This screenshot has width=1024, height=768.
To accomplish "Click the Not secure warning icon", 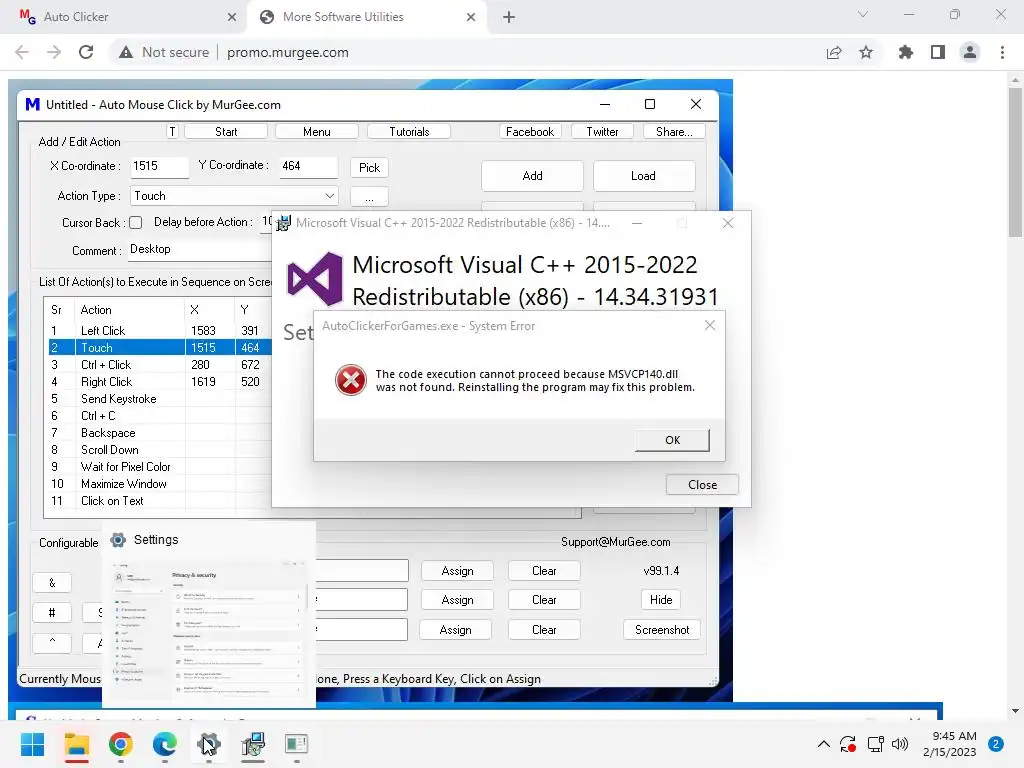I will coord(126,52).
